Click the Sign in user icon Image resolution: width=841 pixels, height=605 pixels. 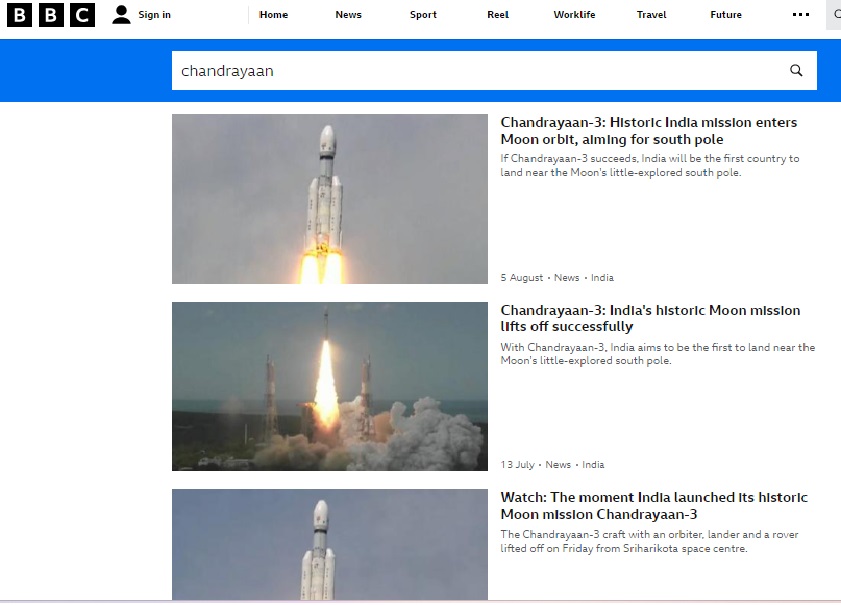tap(122, 15)
